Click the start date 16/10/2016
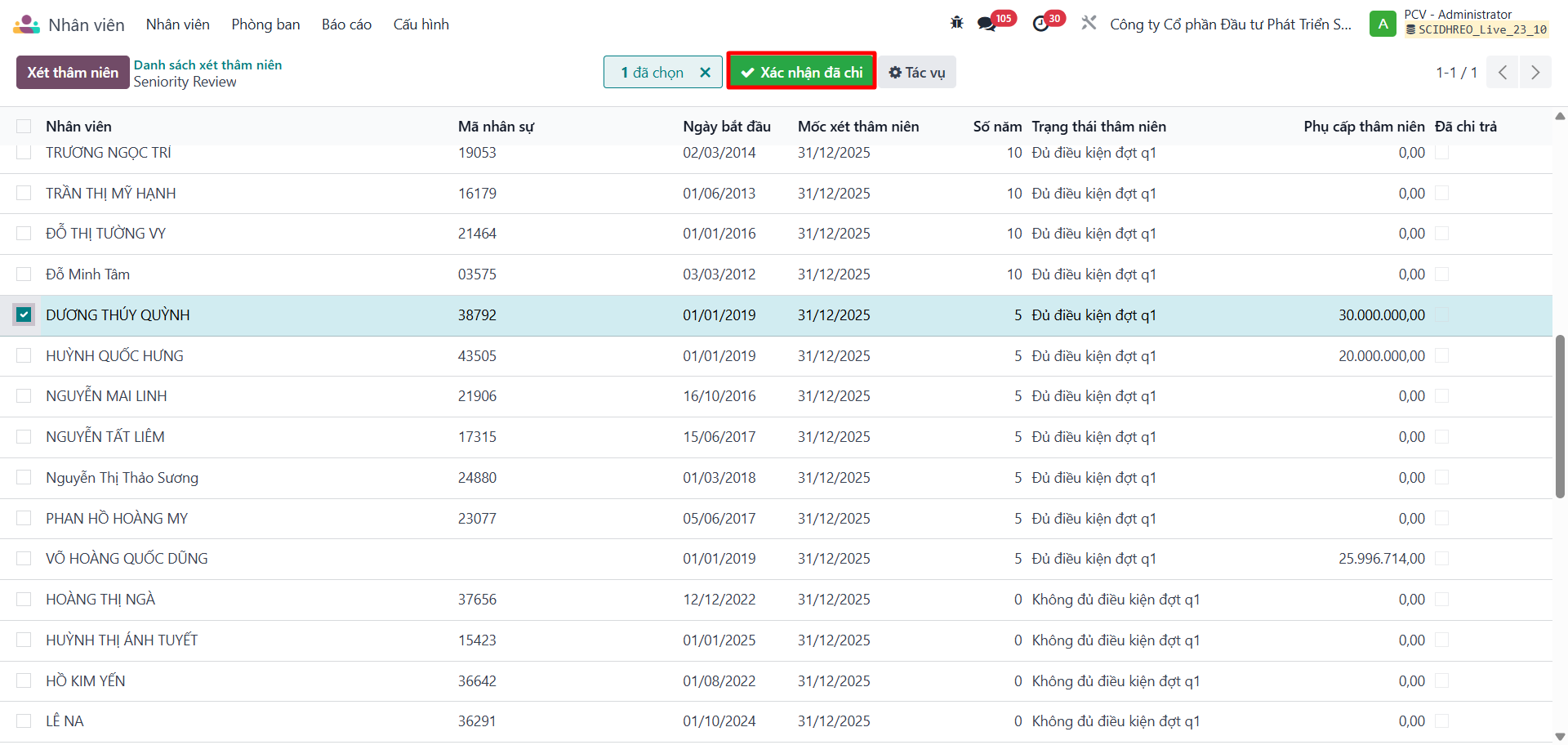The image size is (1568, 745). tap(719, 396)
